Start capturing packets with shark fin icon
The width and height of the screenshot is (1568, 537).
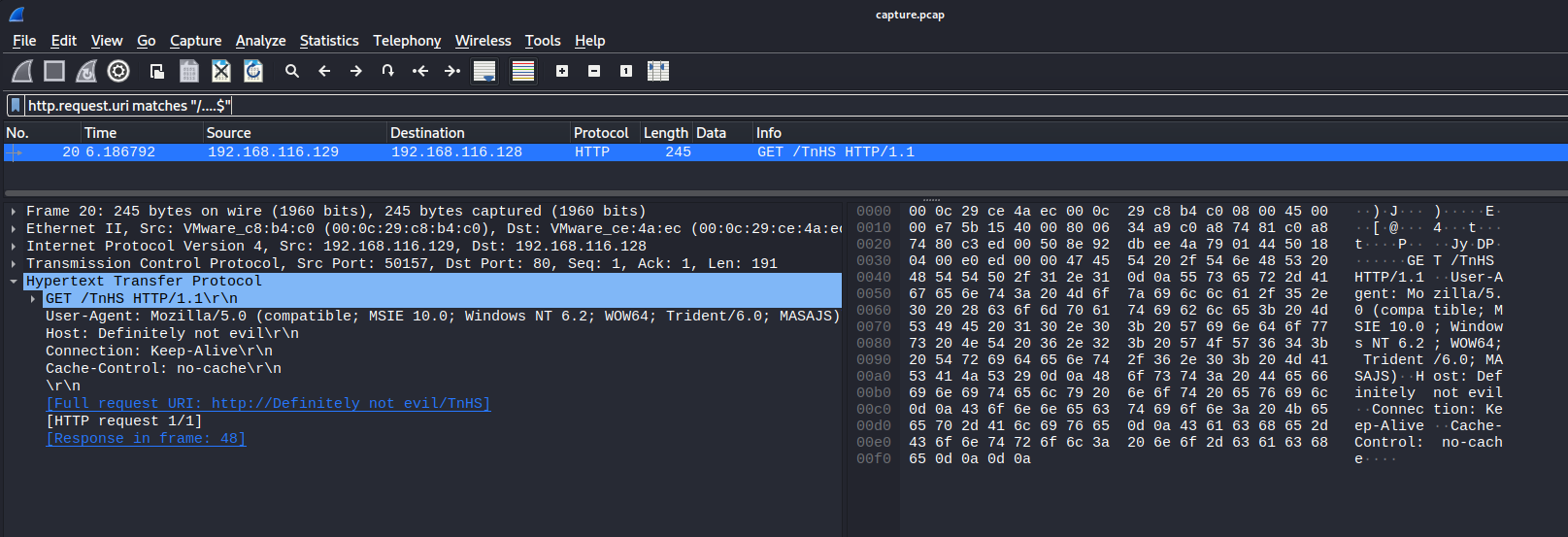coord(22,71)
